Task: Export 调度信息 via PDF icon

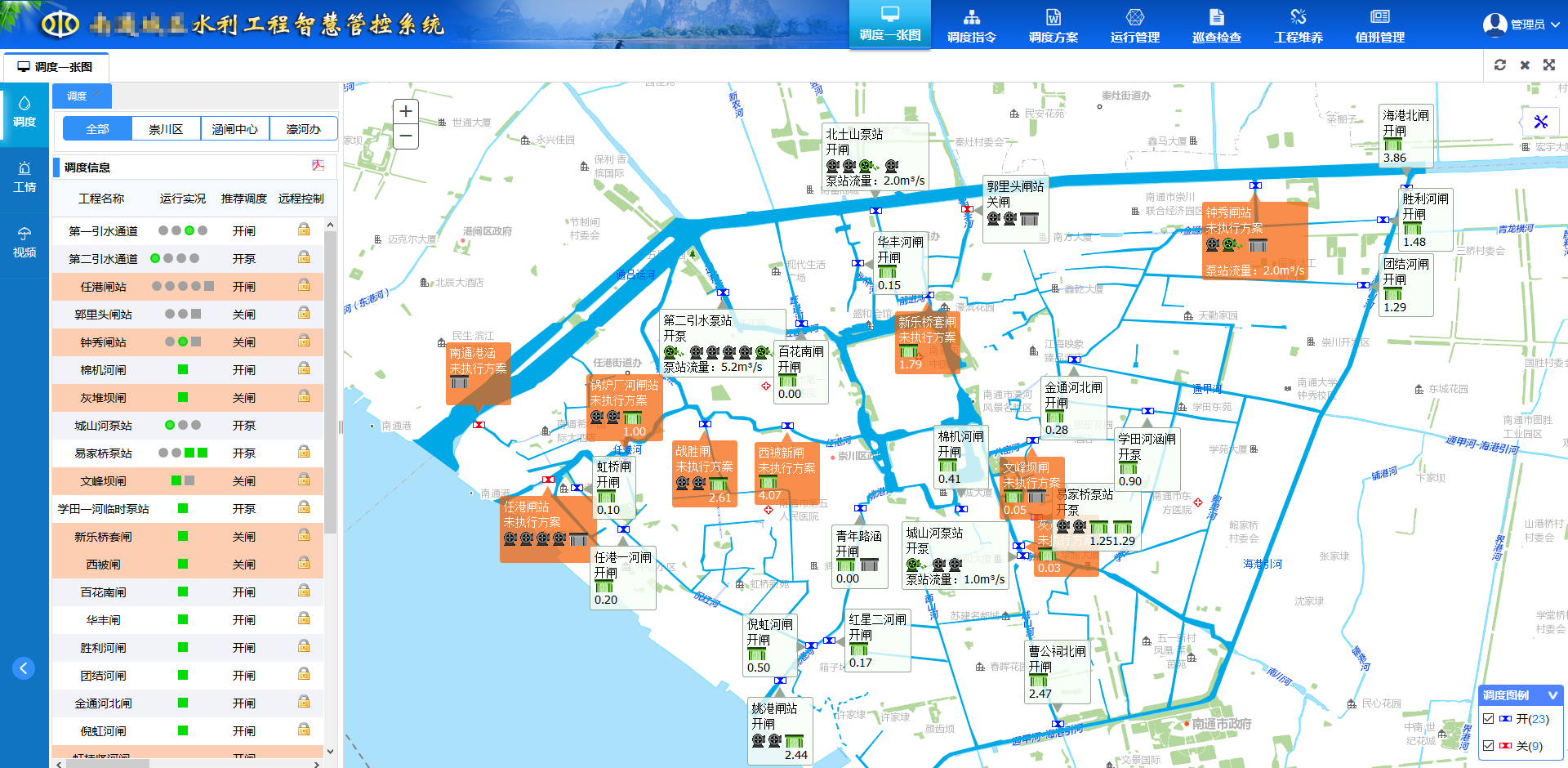Action: 318,166
